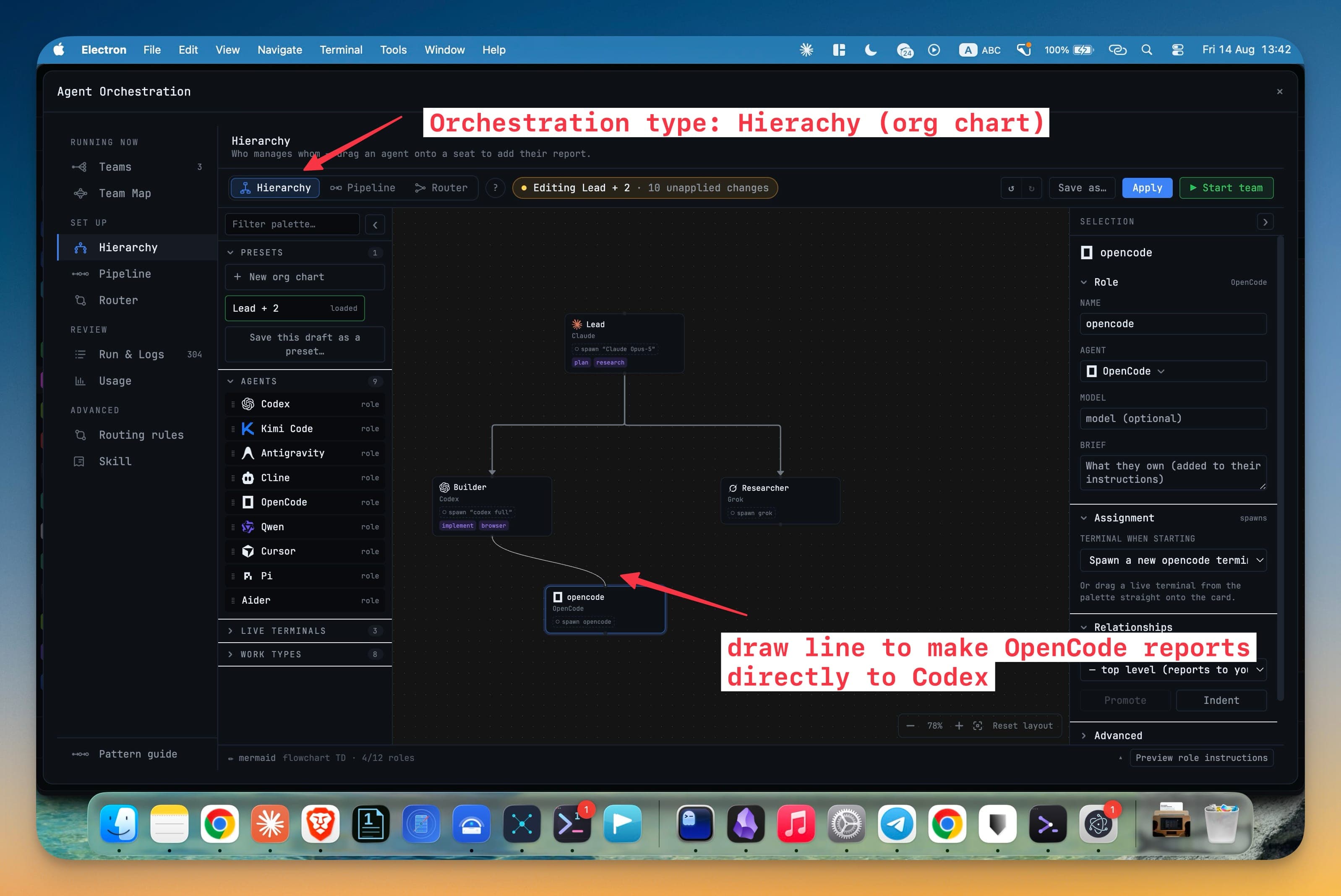Click the Grok icon on the Researcher card

733,488
